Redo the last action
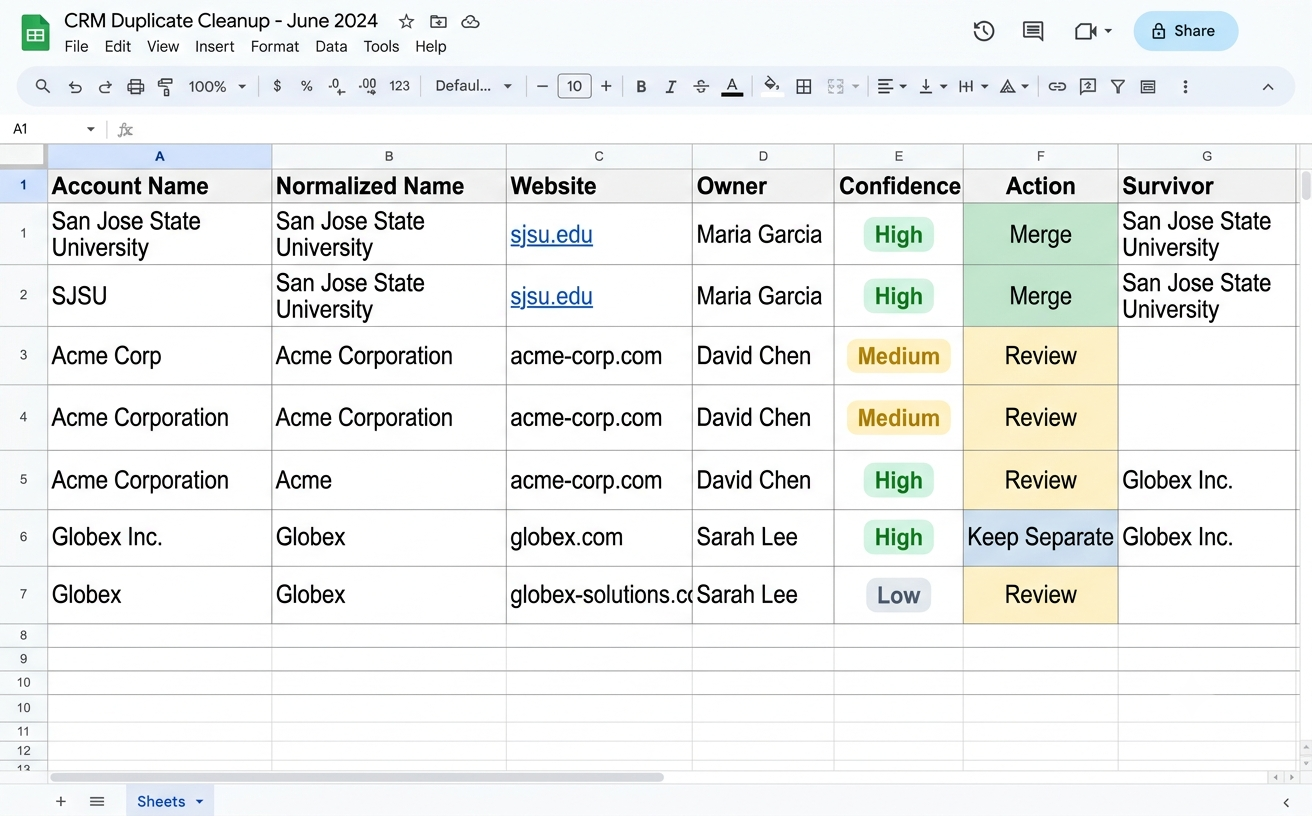This screenshot has width=1312, height=816. pyautogui.click(x=105, y=87)
